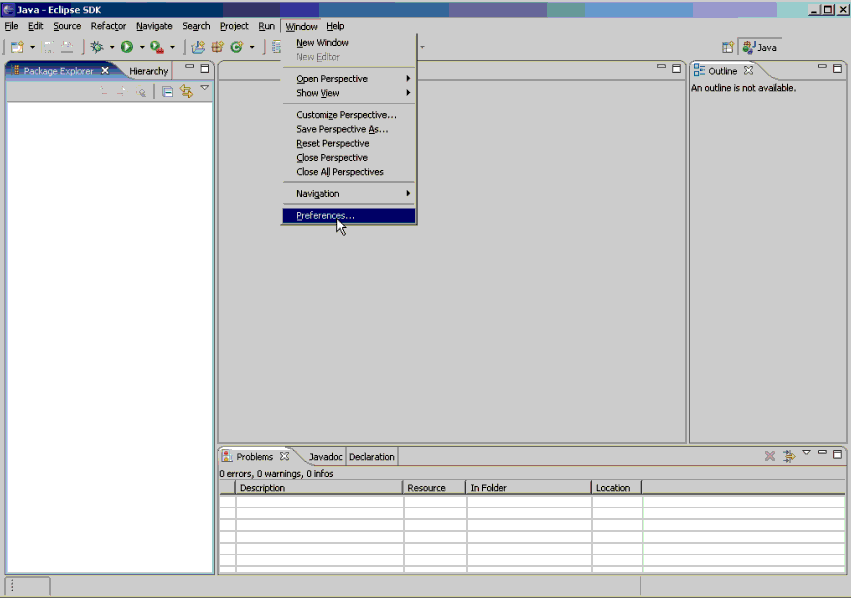Viewport: 851px width, 598px height.
Task: Open the Project menu
Action: tap(234, 26)
